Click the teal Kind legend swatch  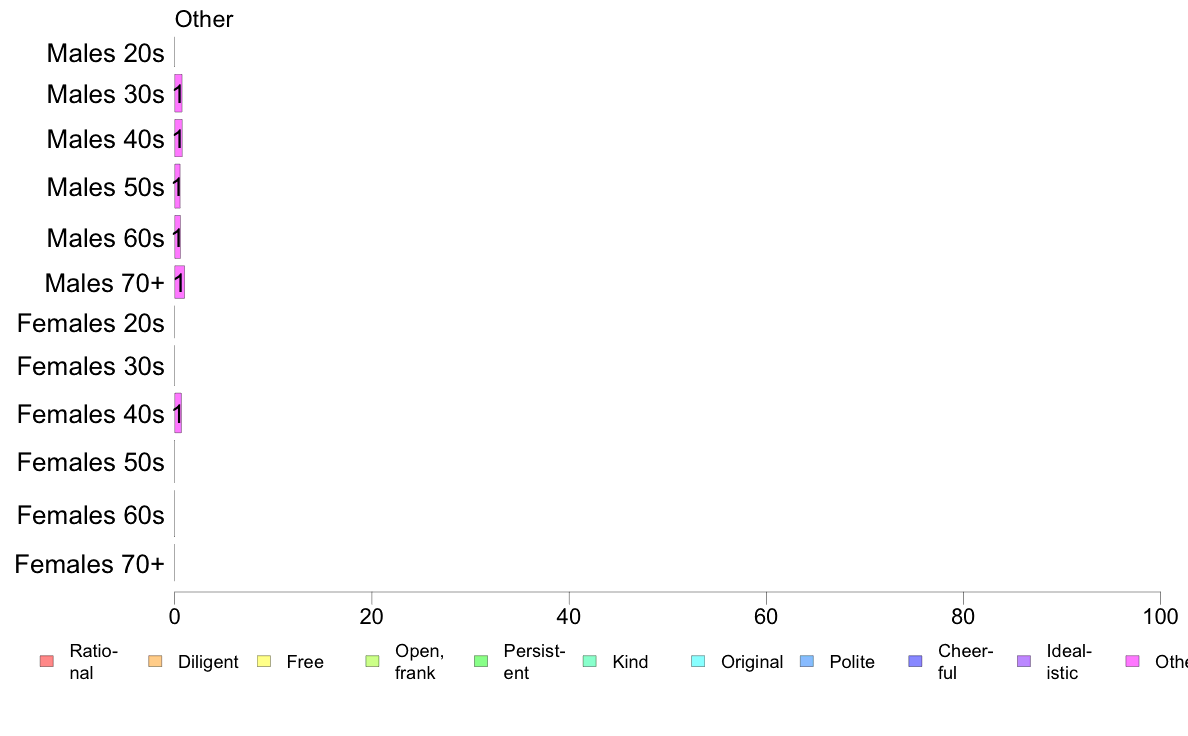click(x=589, y=661)
